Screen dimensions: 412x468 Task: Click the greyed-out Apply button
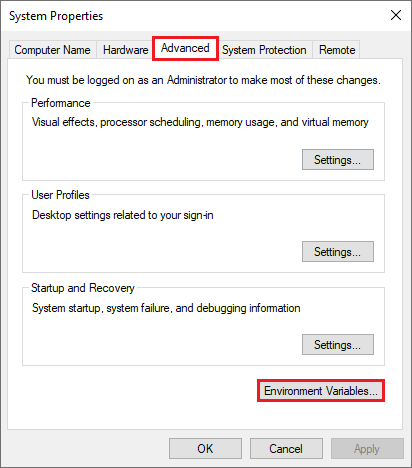coord(367,449)
